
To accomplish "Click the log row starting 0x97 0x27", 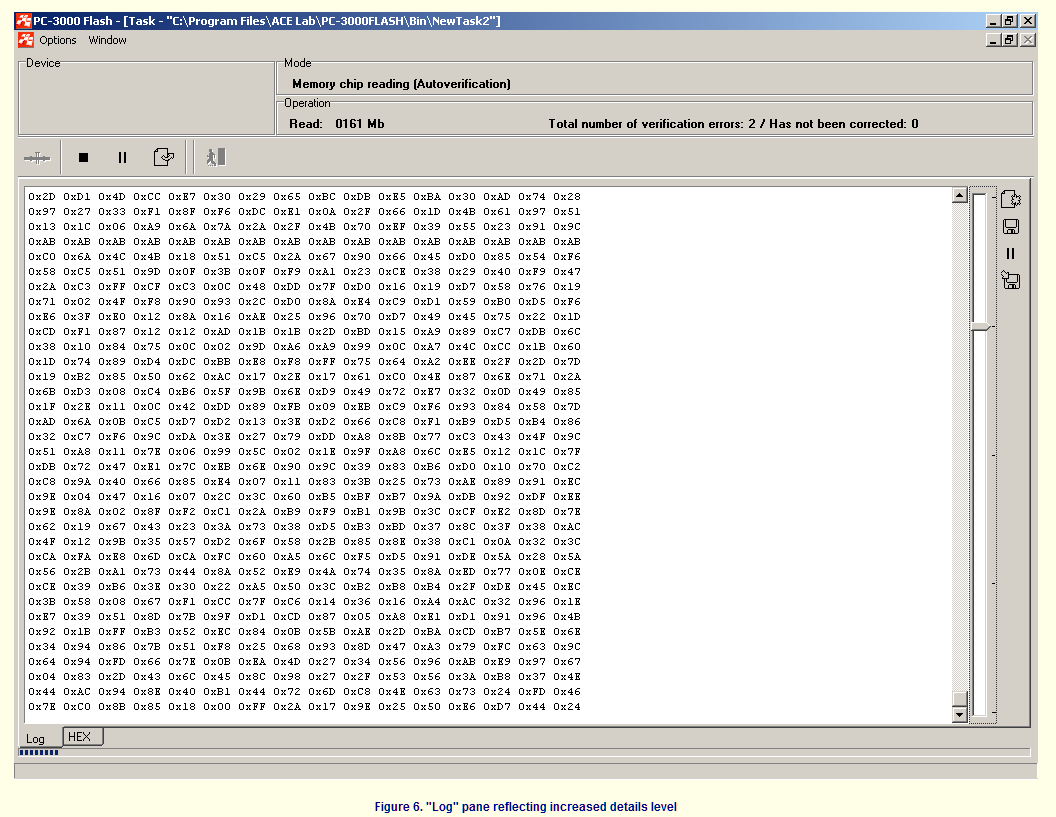I will pos(304,211).
